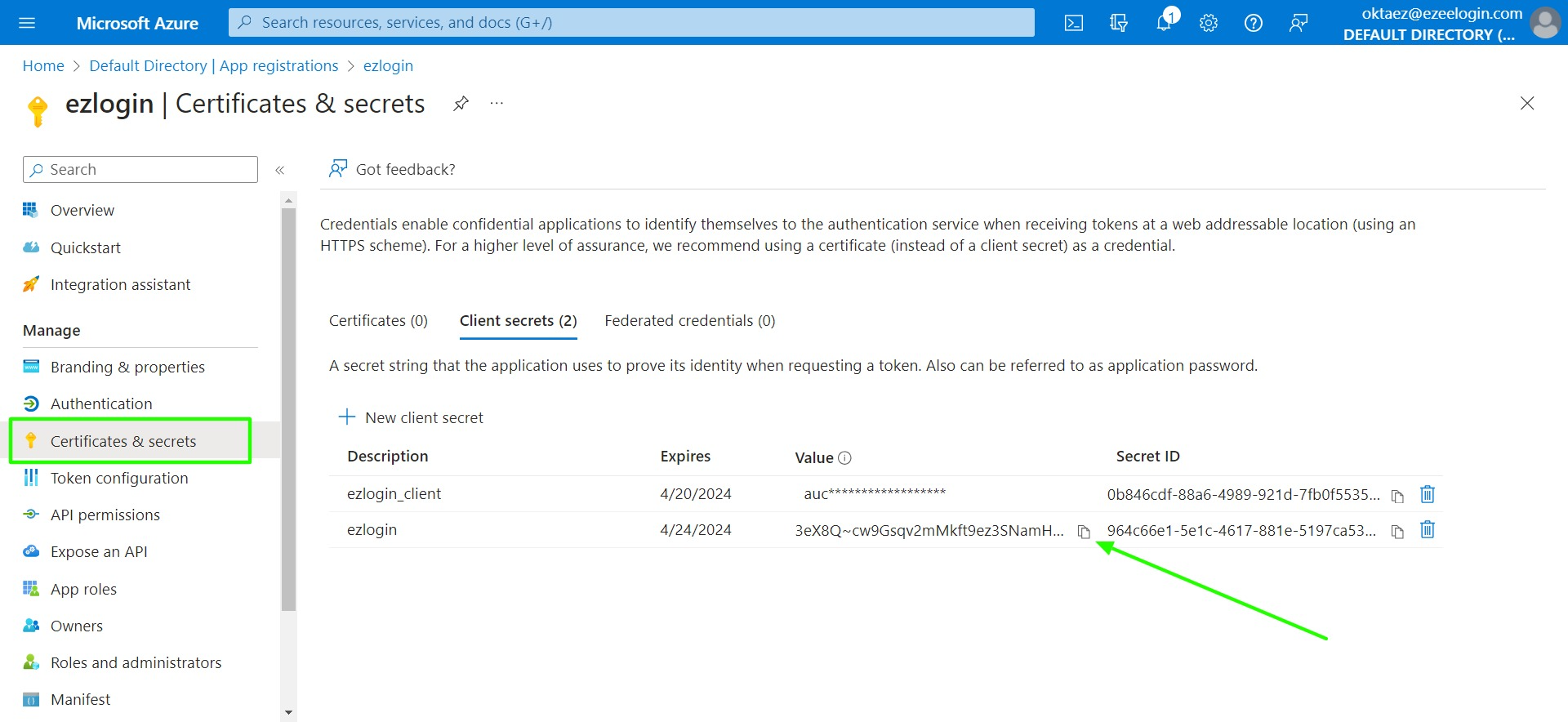Viewport: 1568px width, 722px height.
Task: Click the Microsoft Azure logo text
Action: 137,23
